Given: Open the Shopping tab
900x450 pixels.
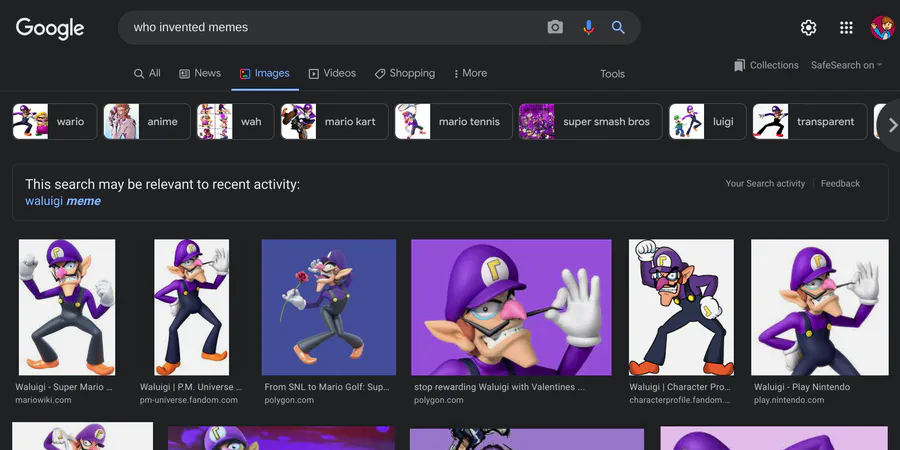Looking at the screenshot, I should point(405,73).
